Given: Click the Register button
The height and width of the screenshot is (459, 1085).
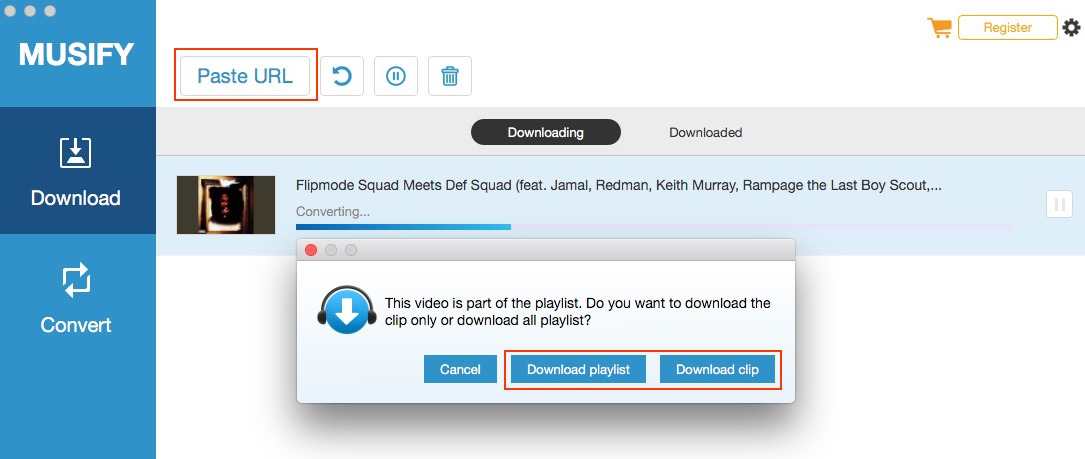Looking at the screenshot, I should tap(1008, 28).
